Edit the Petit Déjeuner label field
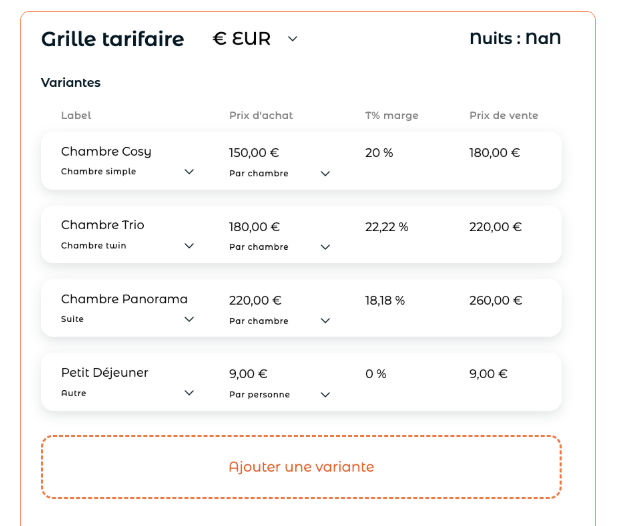Viewport: 638px width, 526px height. [x=105, y=373]
